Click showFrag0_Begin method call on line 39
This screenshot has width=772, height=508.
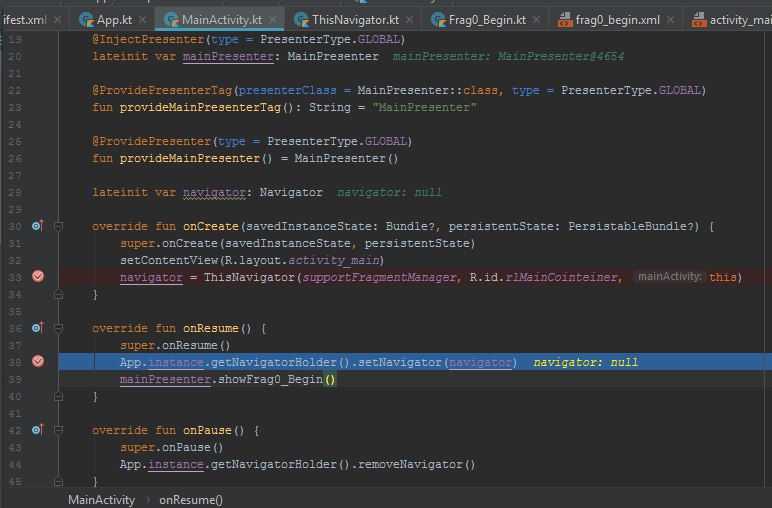click(x=270, y=380)
